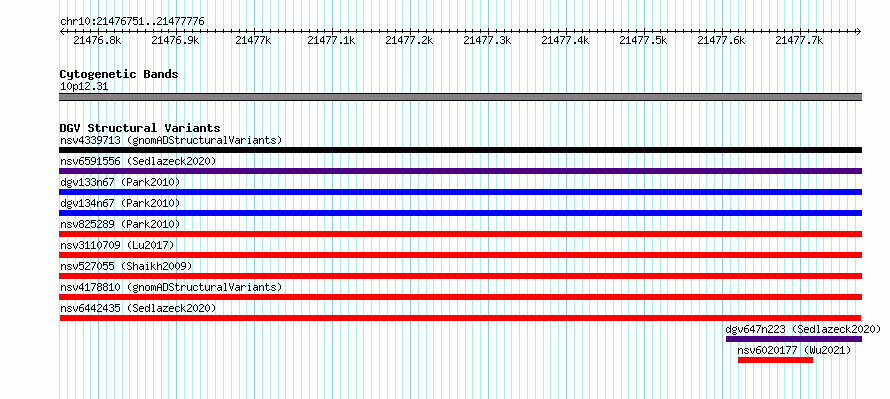Click the 21477.2k ruler tick label
The width and height of the screenshot is (890, 399).
[409, 40]
